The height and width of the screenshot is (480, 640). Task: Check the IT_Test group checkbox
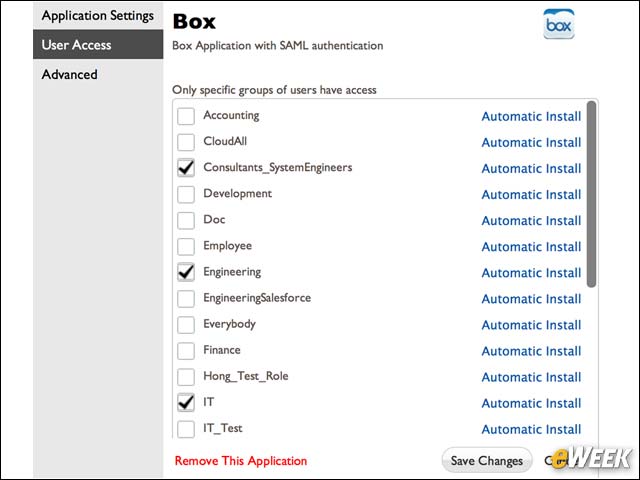pos(186,429)
